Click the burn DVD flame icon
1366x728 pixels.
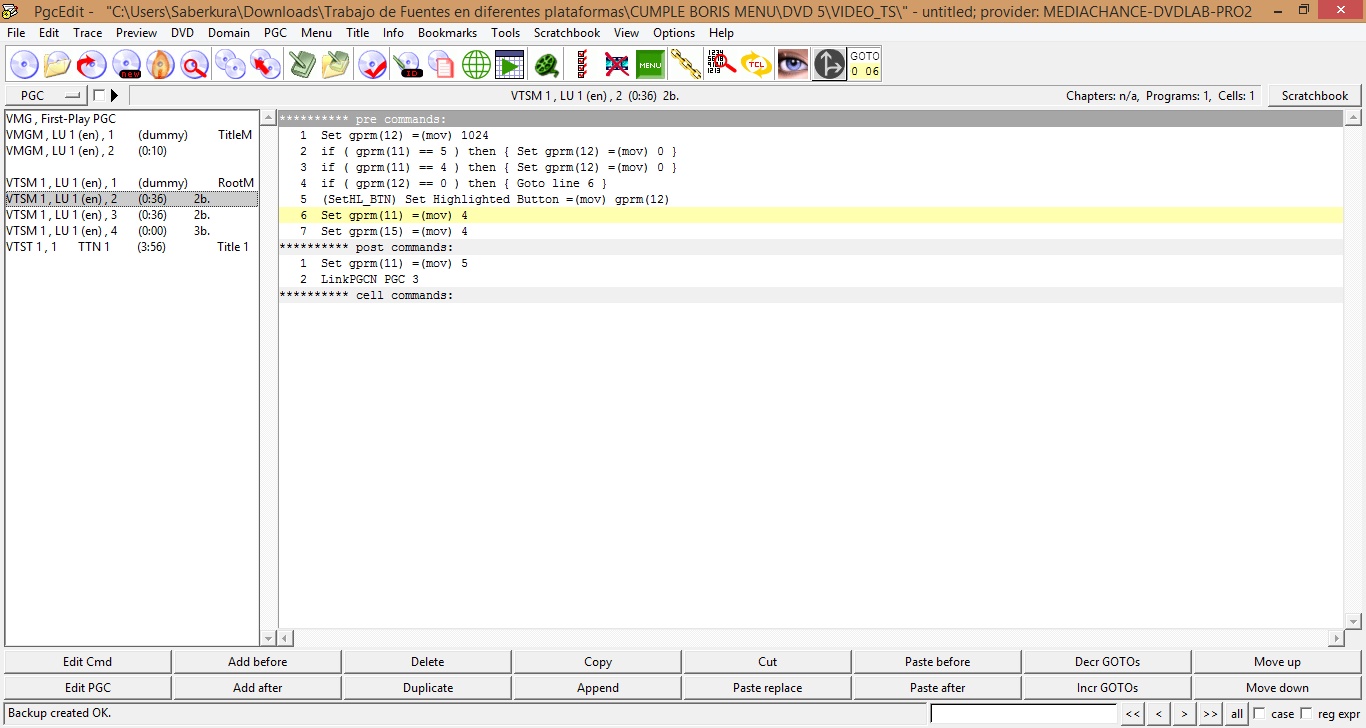(x=160, y=65)
